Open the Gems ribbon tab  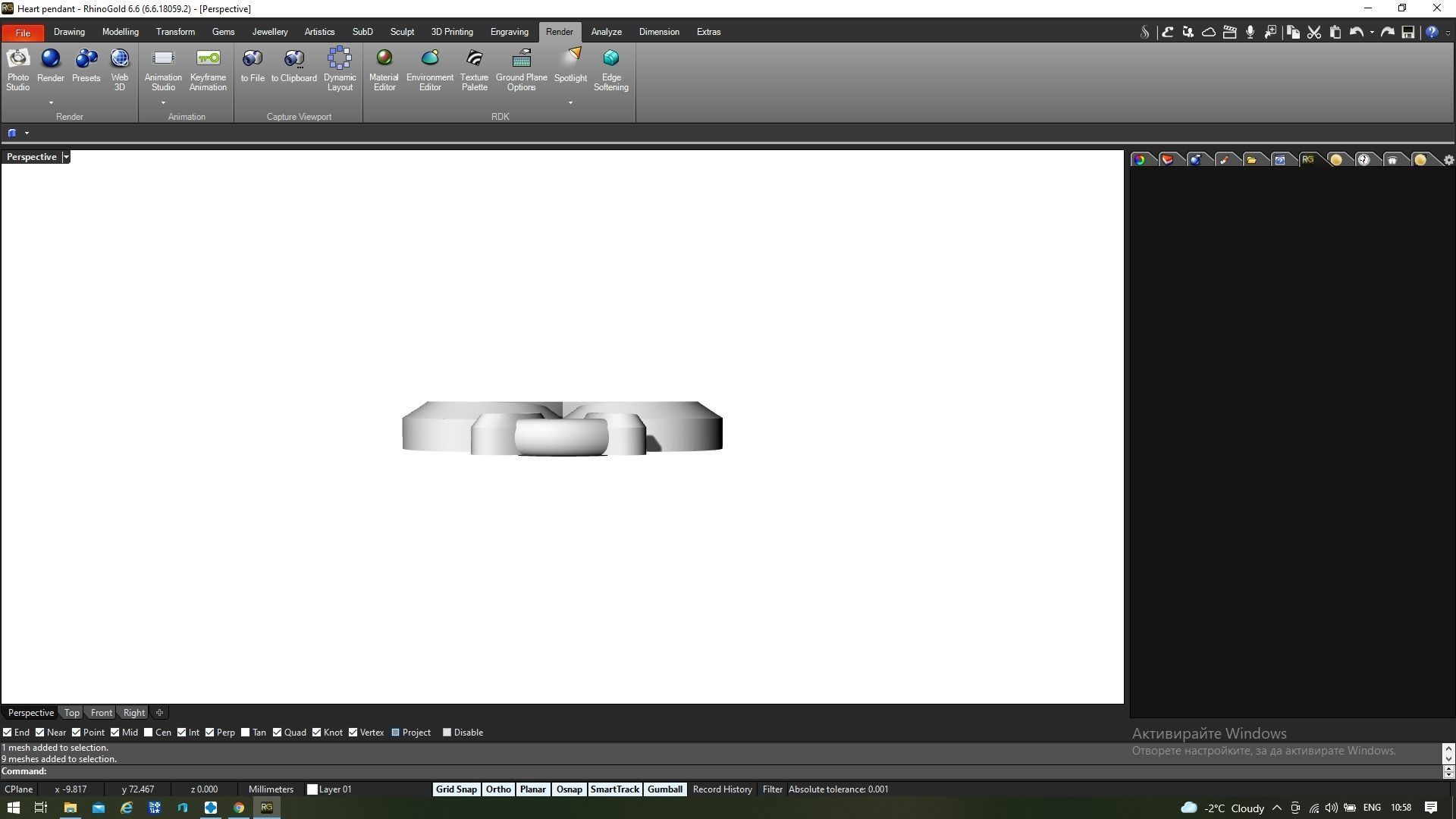click(223, 32)
